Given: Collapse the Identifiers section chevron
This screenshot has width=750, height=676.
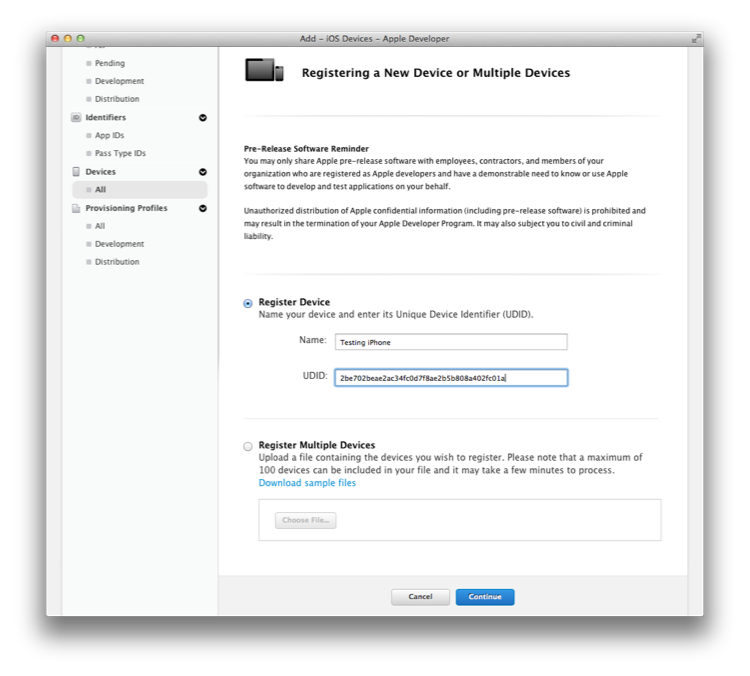Looking at the screenshot, I should click(203, 118).
